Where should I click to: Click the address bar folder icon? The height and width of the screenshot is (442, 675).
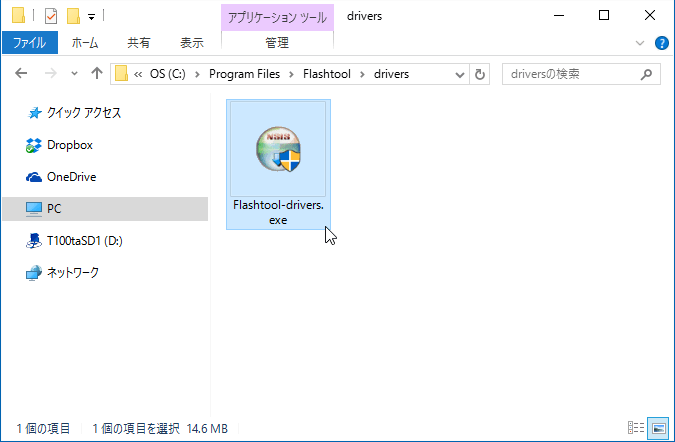coord(121,74)
